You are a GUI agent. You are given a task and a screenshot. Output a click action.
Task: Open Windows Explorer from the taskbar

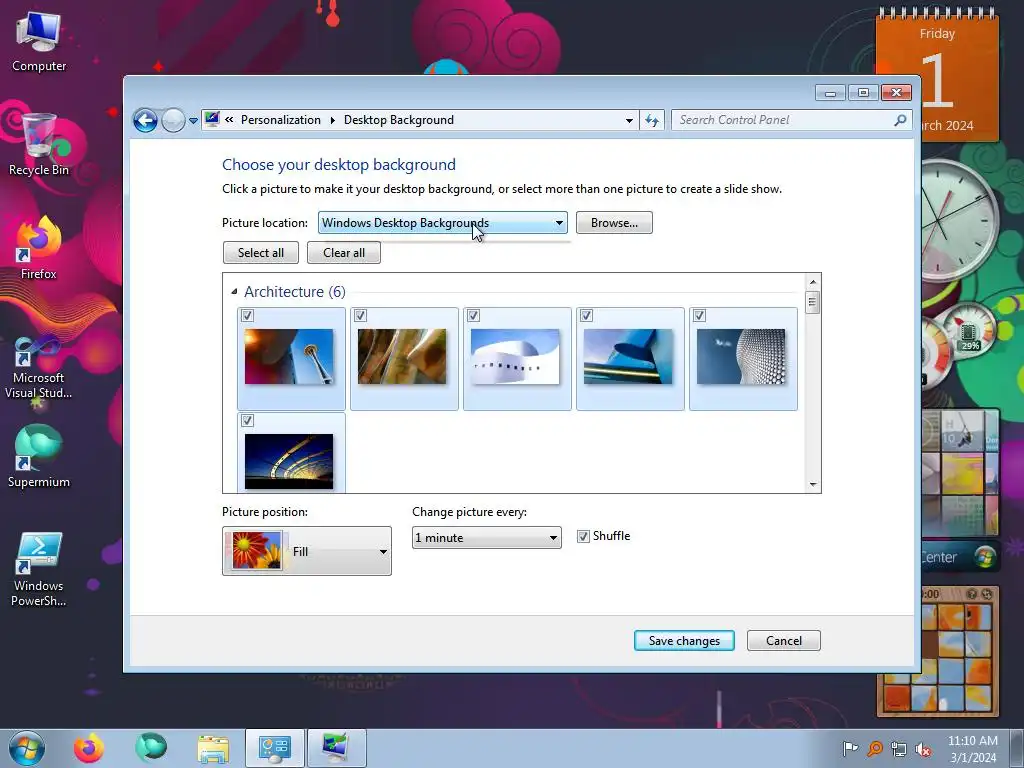[213, 748]
